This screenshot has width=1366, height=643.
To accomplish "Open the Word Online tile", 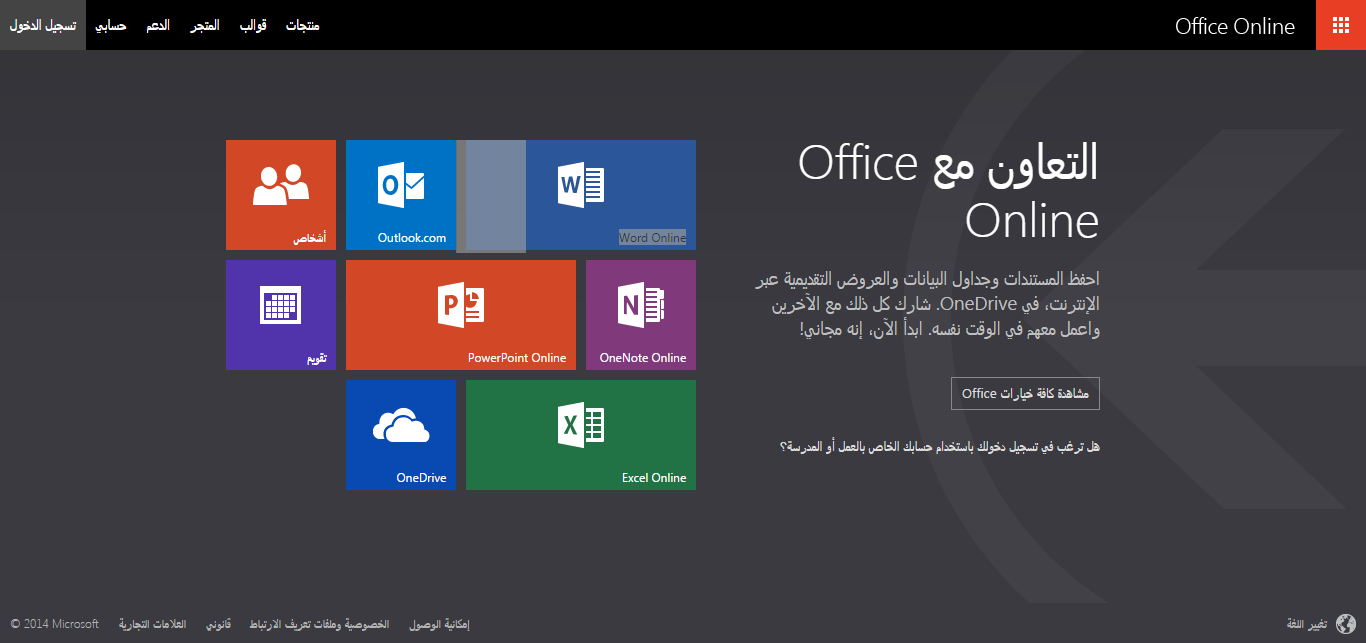I will coord(610,195).
